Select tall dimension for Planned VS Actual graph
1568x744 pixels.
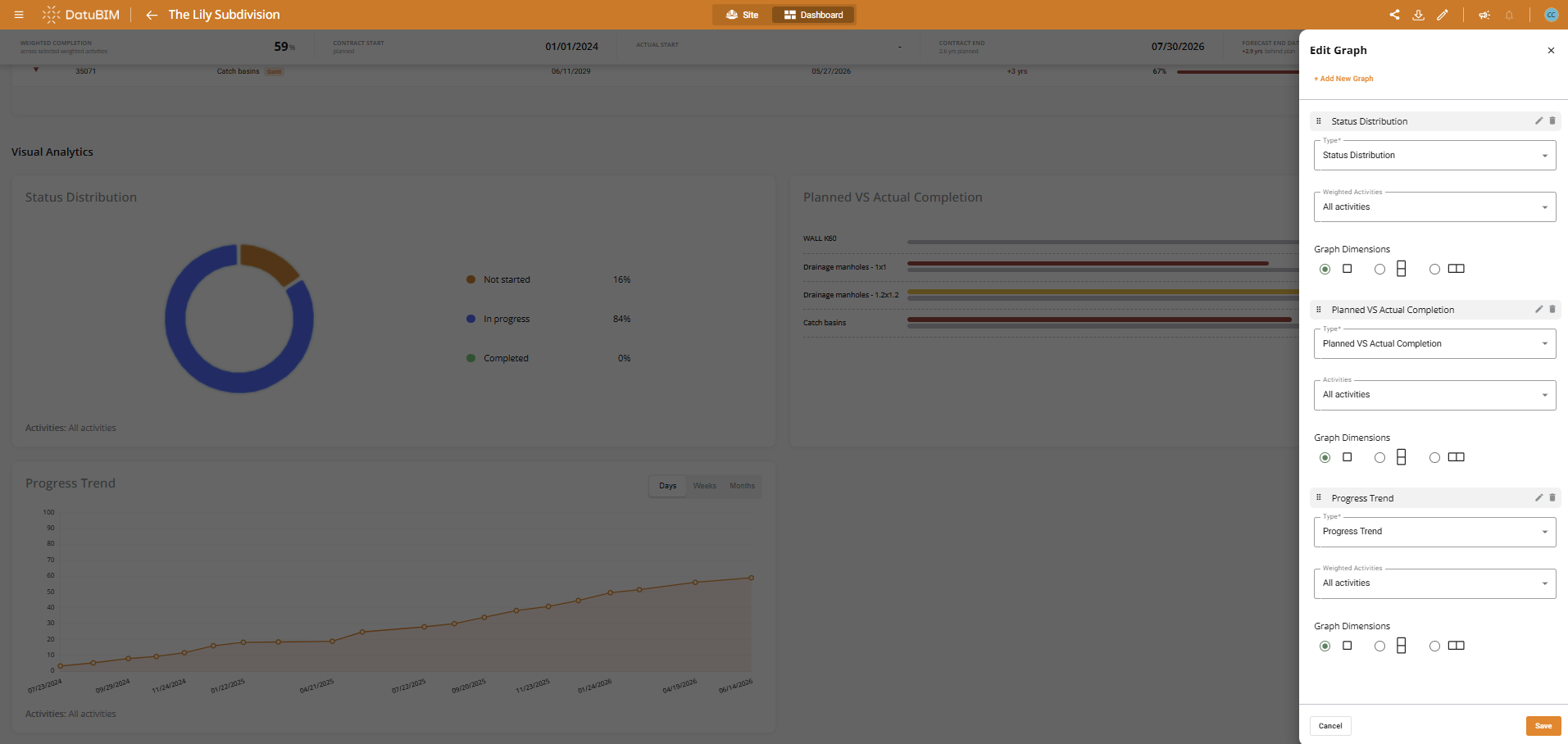coord(1380,457)
